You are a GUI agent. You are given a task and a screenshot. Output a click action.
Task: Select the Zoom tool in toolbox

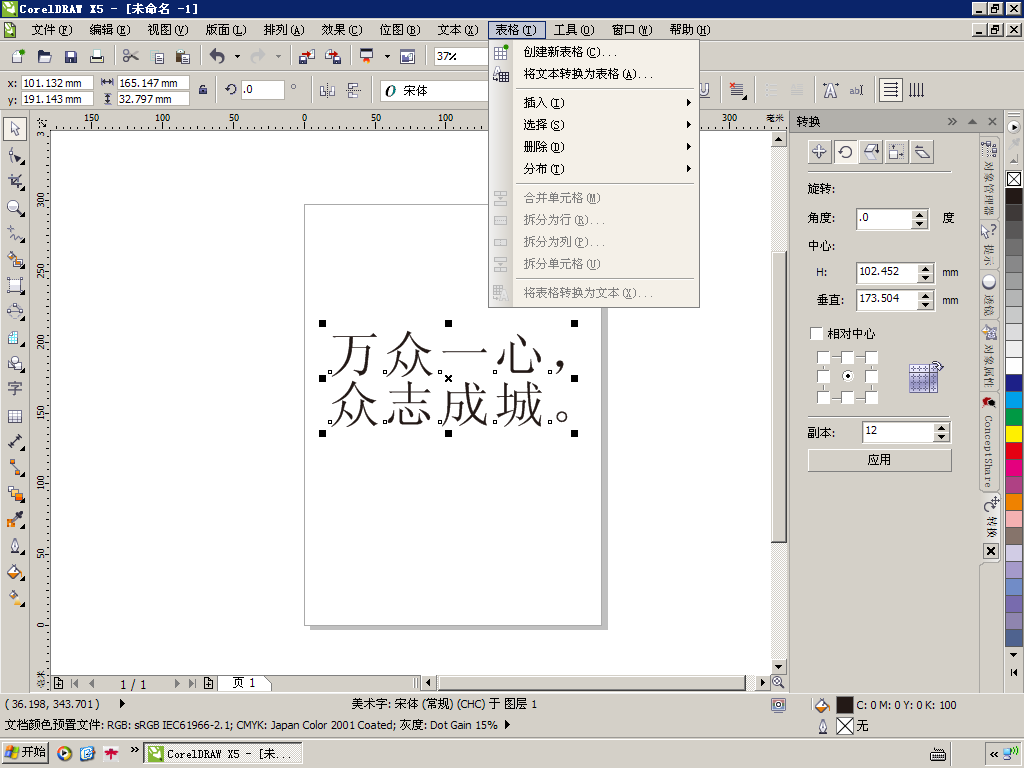(x=15, y=208)
